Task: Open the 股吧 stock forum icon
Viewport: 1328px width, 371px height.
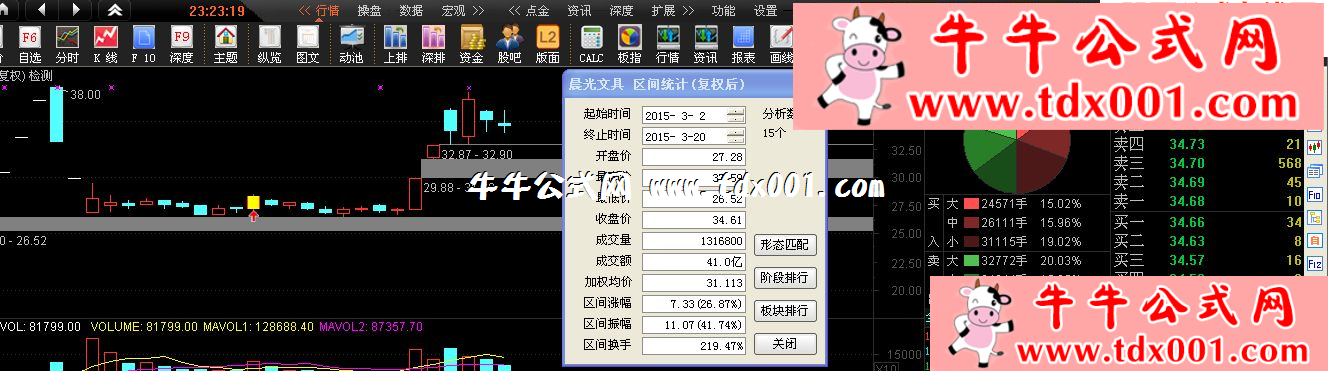Action: pos(510,44)
